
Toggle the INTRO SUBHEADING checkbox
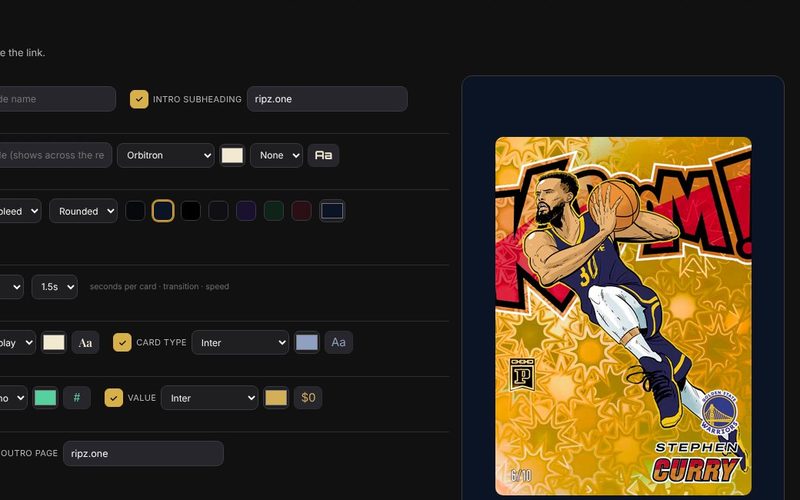(139, 99)
